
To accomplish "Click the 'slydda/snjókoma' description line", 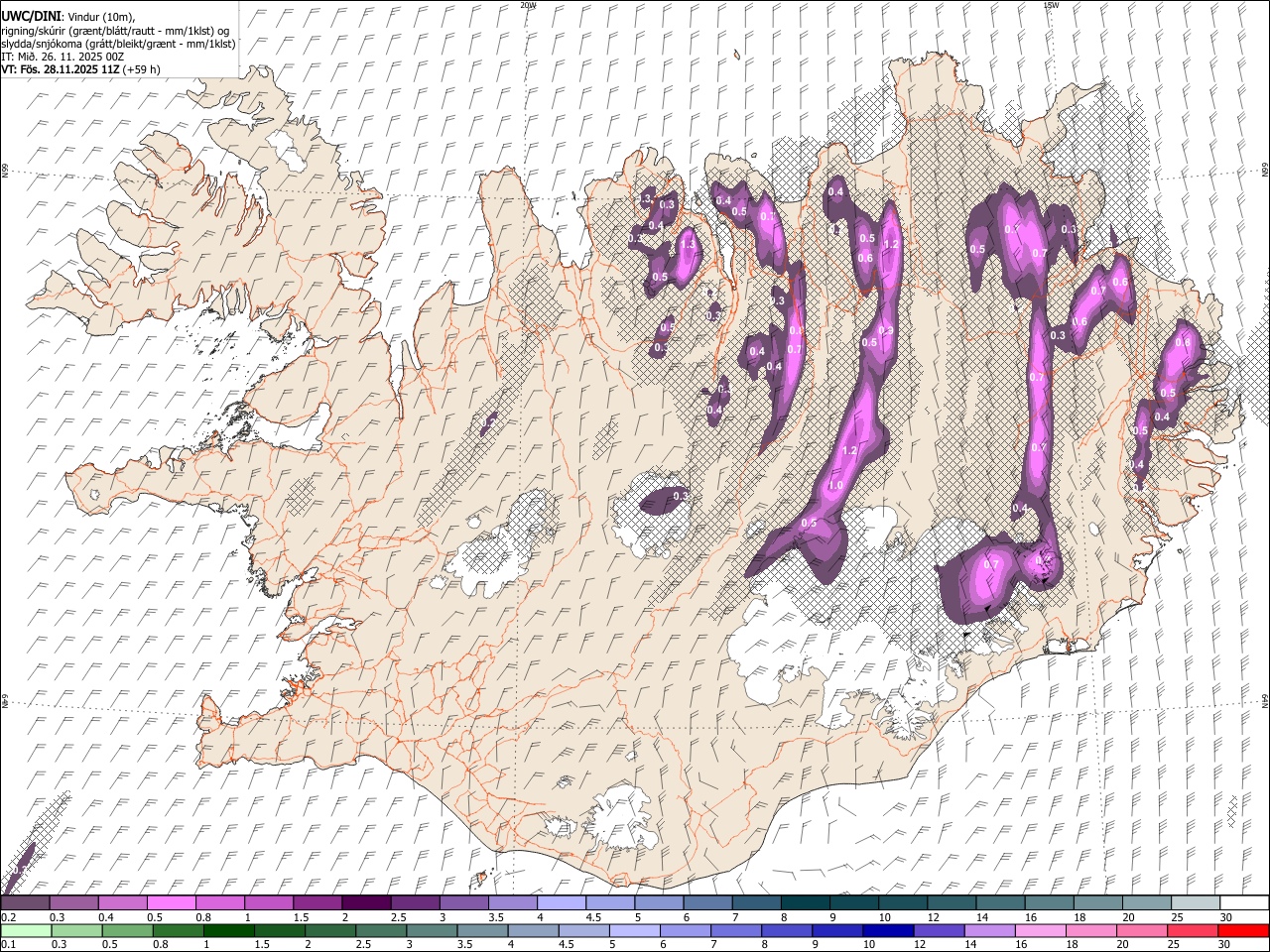I will tap(118, 44).
